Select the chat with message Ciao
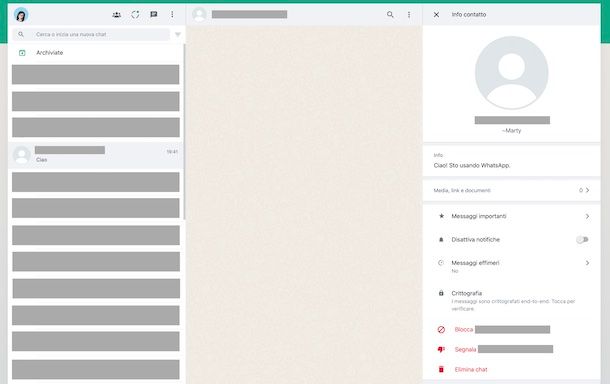 pos(96,155)
